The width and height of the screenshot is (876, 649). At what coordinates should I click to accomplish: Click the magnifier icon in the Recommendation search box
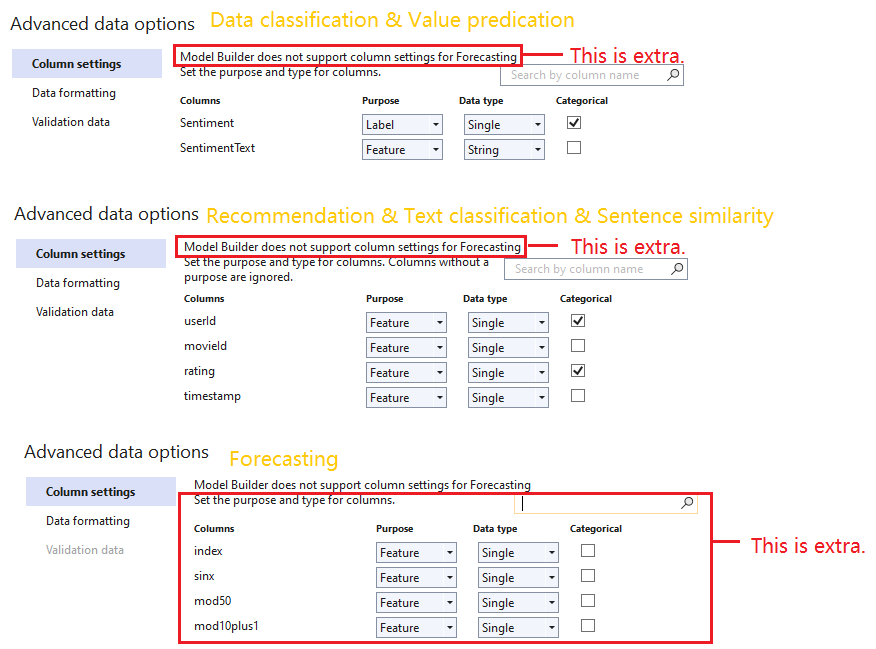click(x=676, y=269)
